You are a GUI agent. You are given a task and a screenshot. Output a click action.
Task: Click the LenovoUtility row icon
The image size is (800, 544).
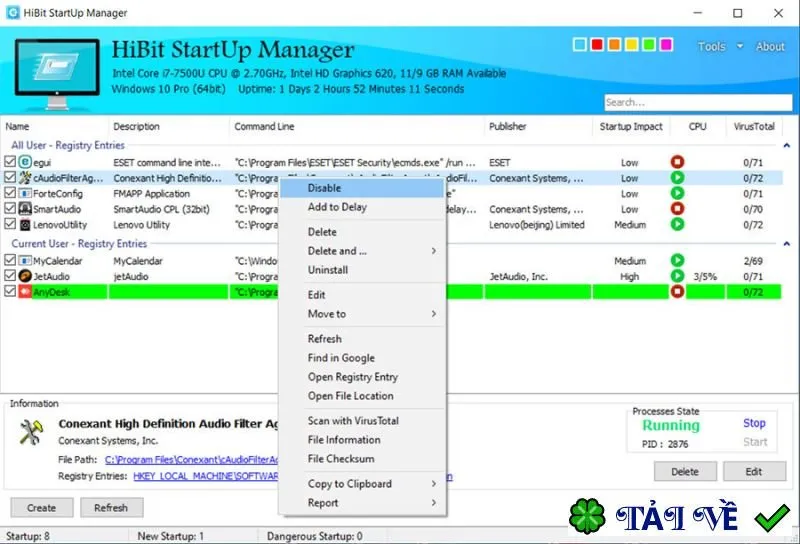coord(25,225)
